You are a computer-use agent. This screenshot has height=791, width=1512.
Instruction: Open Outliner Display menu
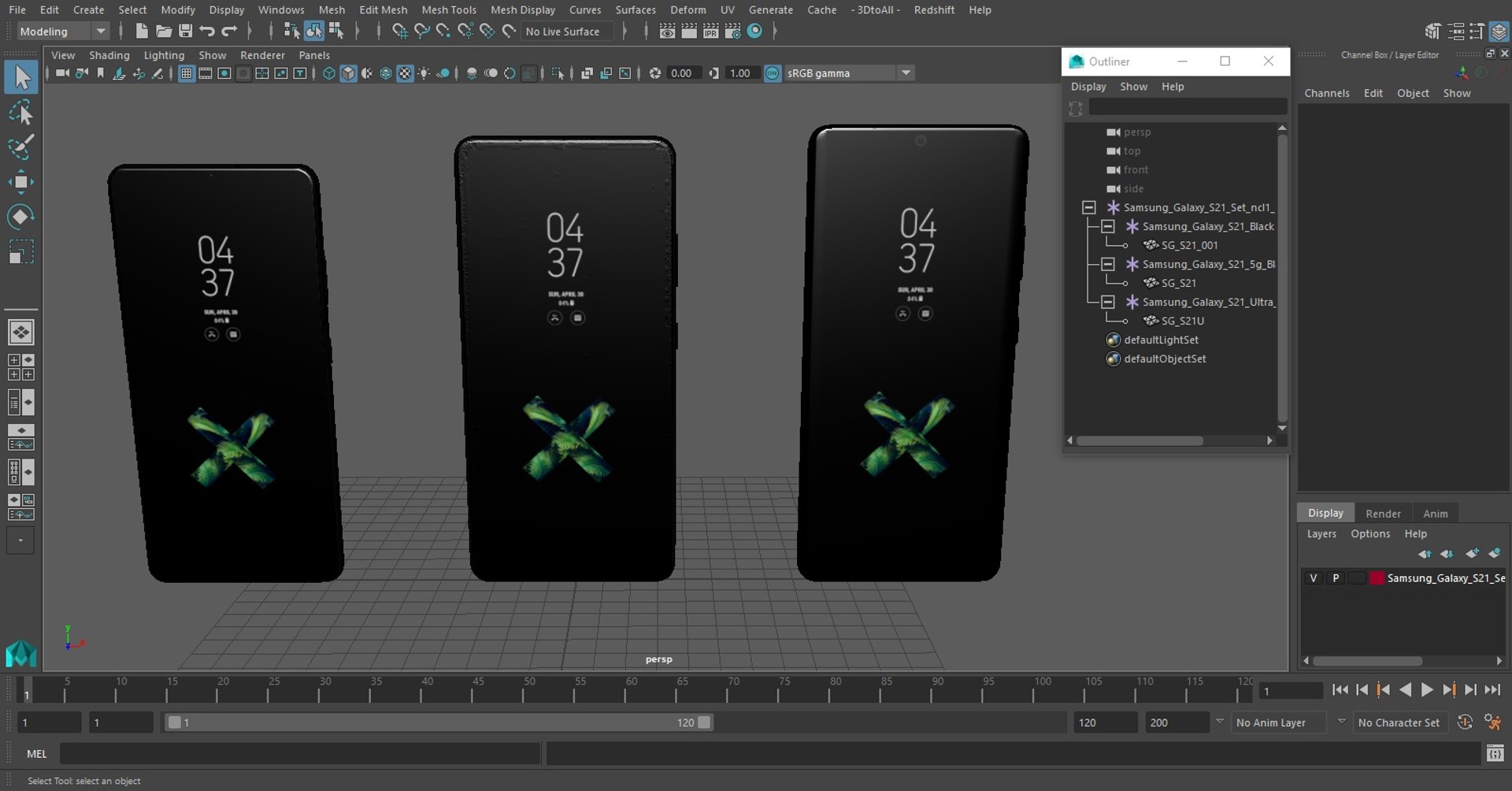pyautogui.click(x=1088, y=87)
